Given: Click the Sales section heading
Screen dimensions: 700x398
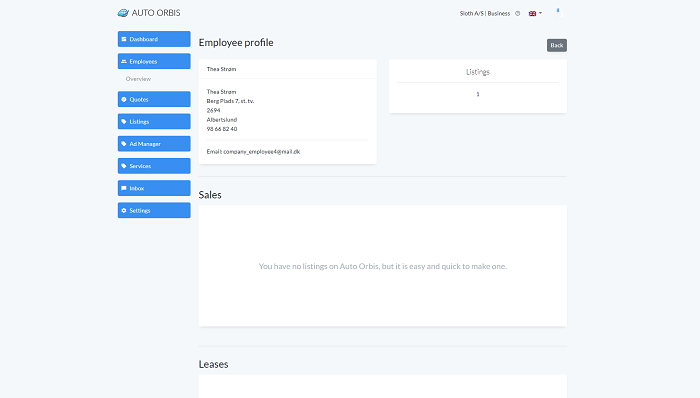Looking at the screenshot, I should tap(210, 195).
